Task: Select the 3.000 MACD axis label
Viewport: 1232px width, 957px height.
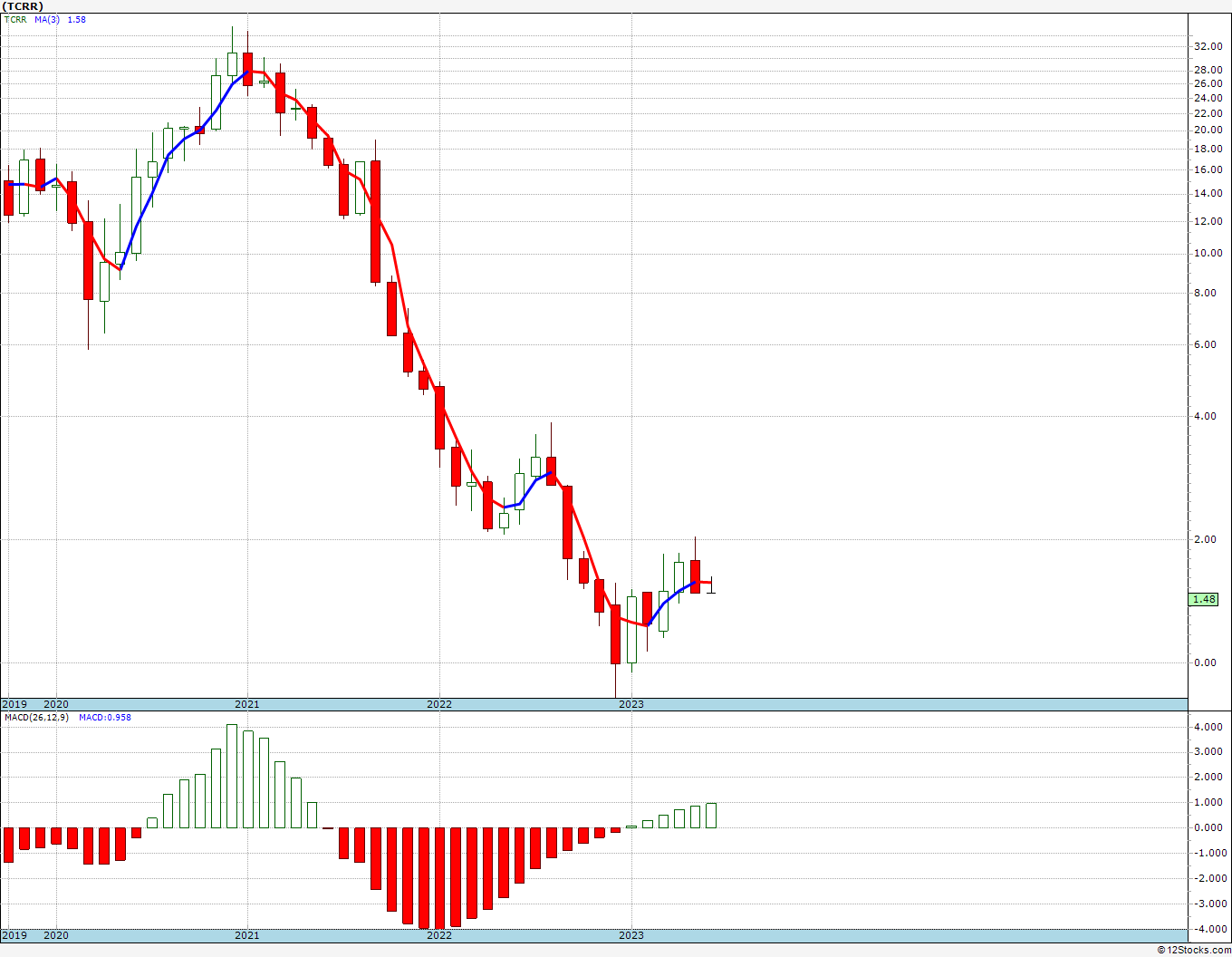Action: click(1207, 751)
